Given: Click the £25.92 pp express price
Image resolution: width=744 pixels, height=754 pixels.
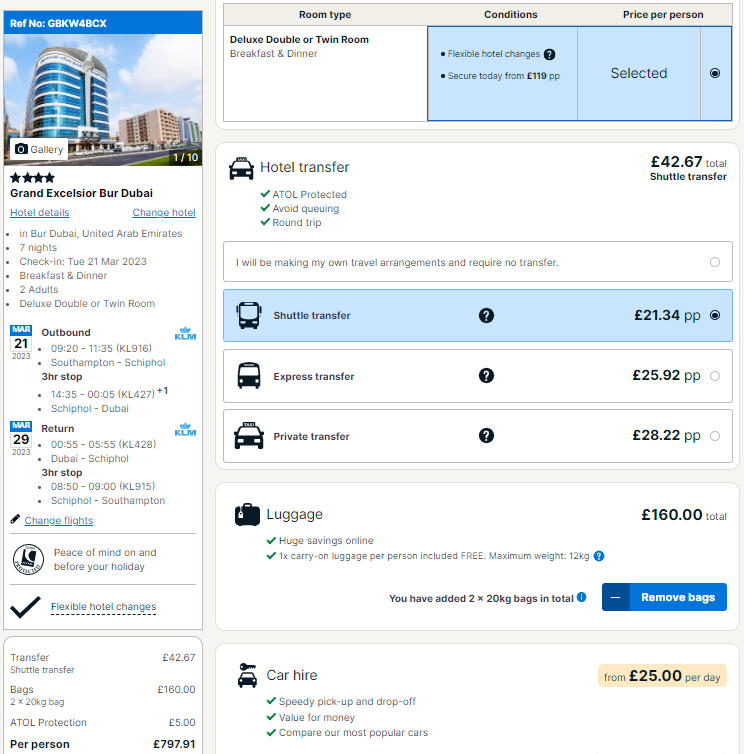Looking at the screenshot, I should [666, 376].
